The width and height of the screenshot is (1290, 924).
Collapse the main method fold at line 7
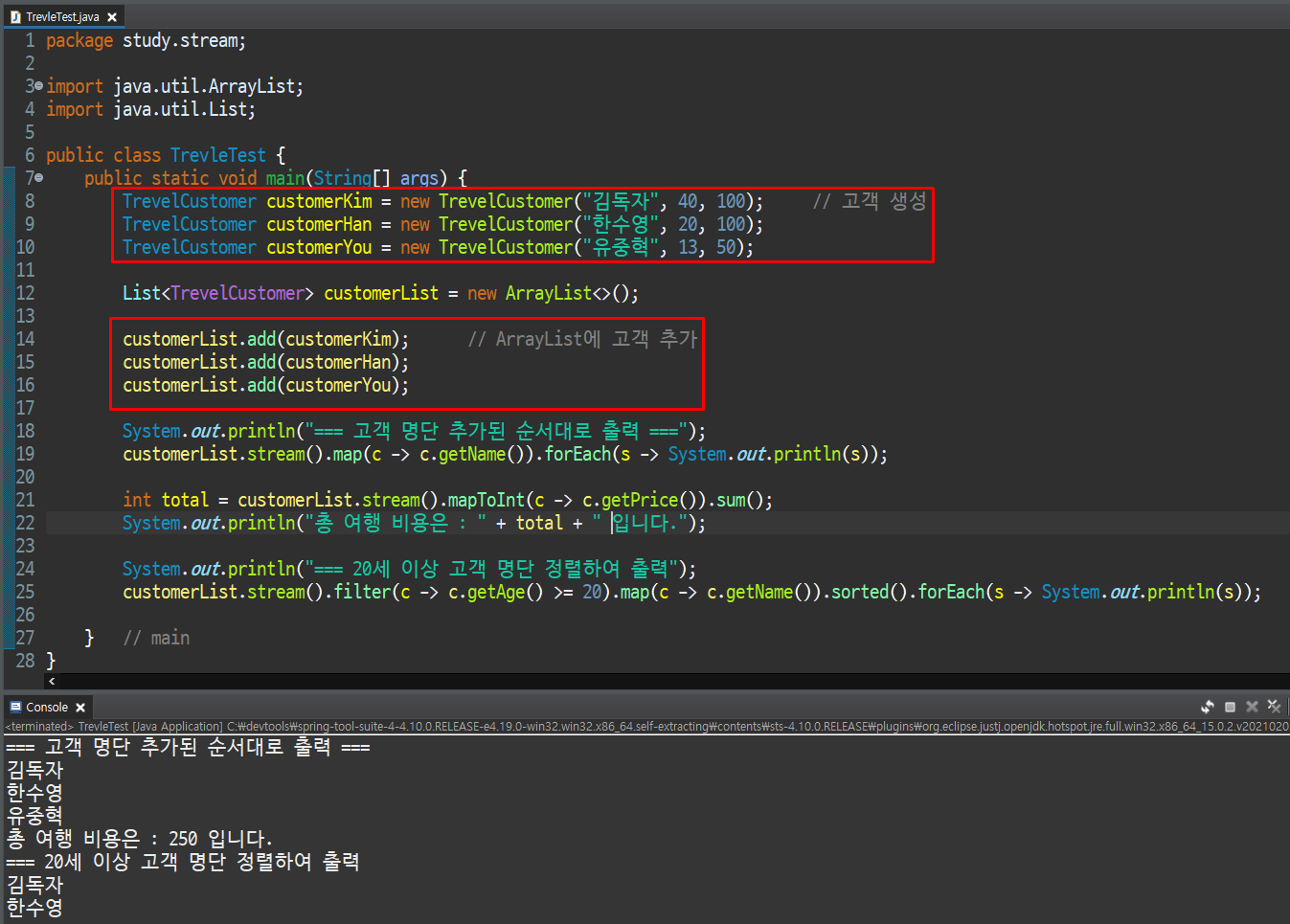38,178
